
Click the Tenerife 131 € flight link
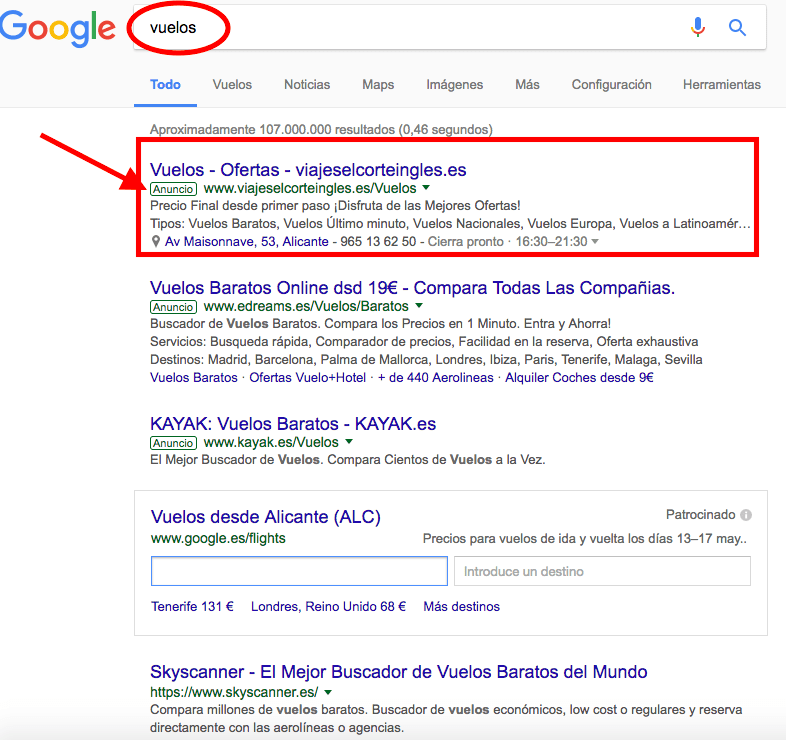[192, 606]
